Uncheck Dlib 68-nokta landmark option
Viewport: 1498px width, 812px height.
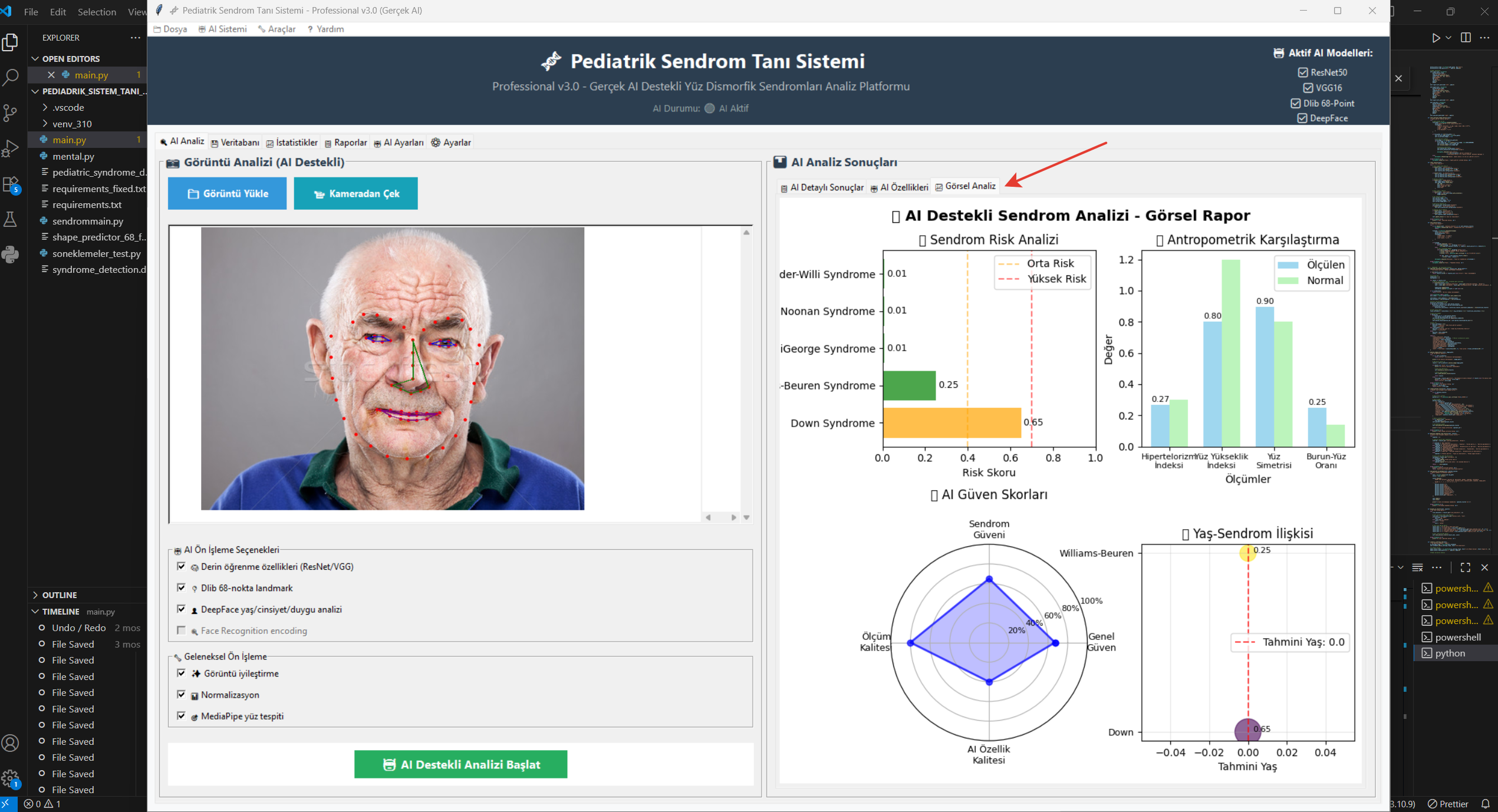[182, 587]
